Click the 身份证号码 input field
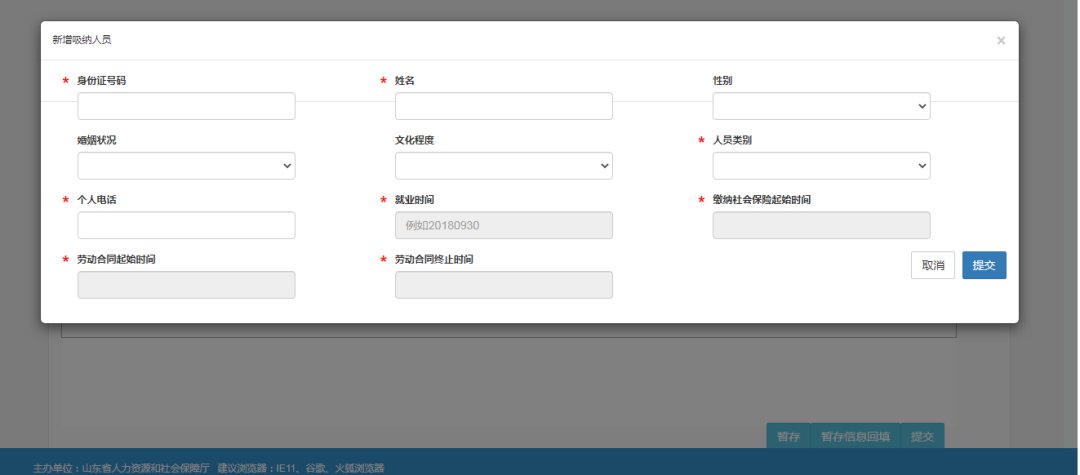Viewport: 1080px width, 475px height. [186, 106]
